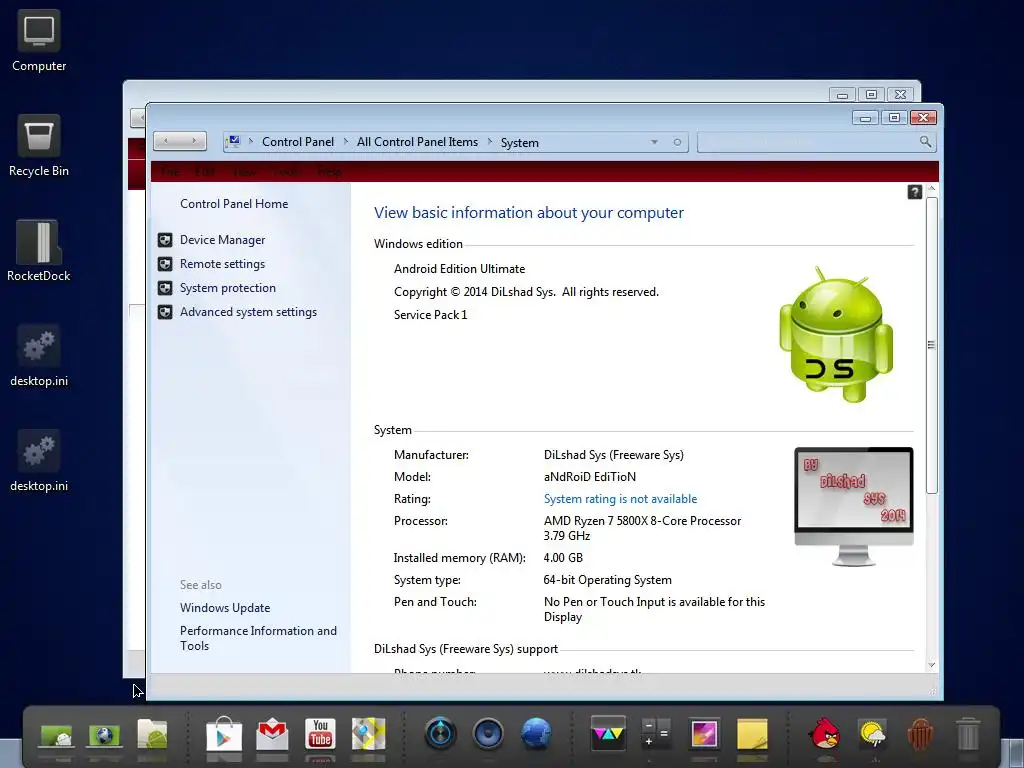Image resolution: width=1024 pixels, height=768 pixels.
Task: Open the weather icon in the dock
Action: click(872, 734)
